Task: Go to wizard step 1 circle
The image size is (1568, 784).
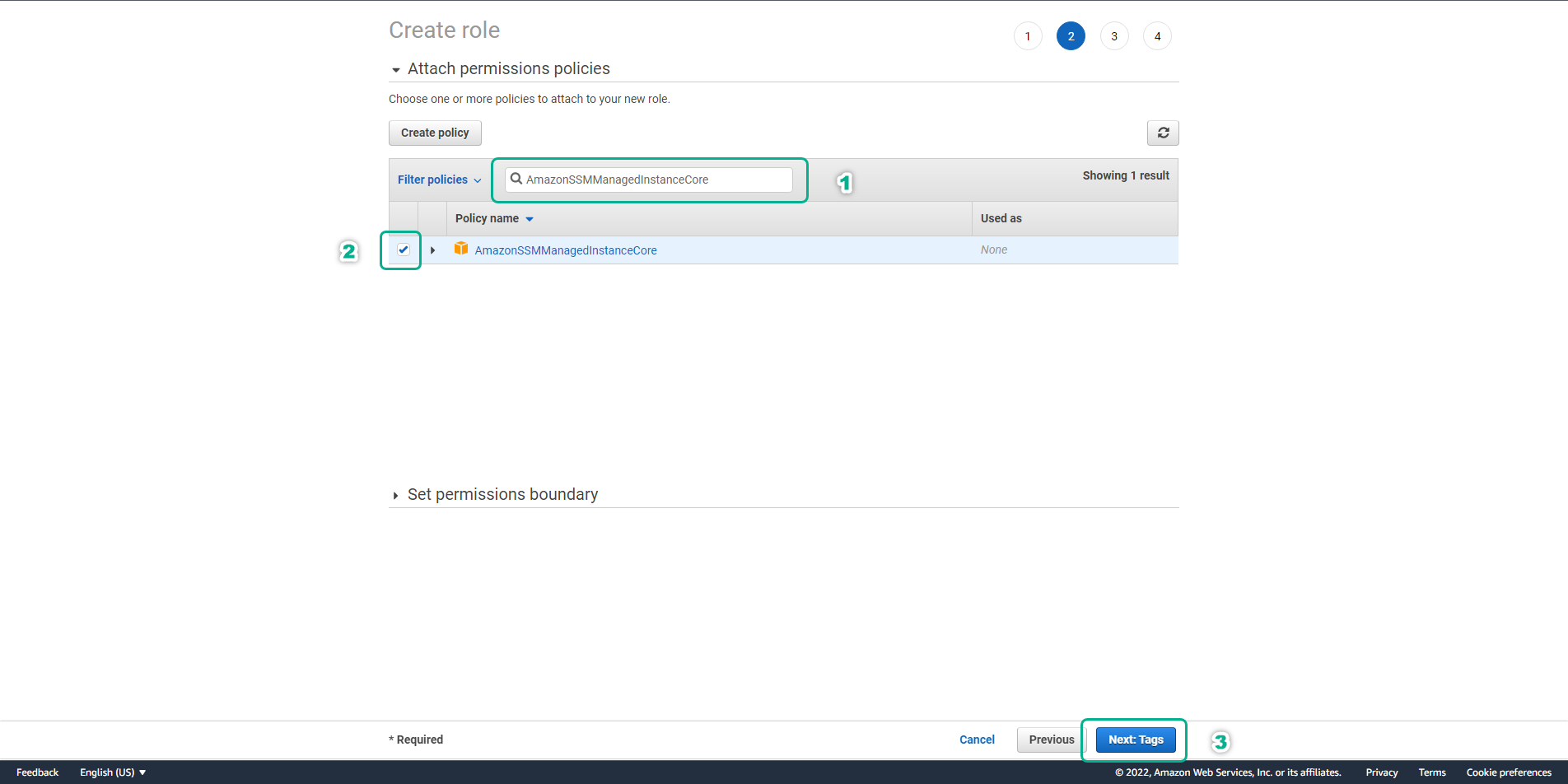Action: pyautogui.click(x=1027, y=36)
